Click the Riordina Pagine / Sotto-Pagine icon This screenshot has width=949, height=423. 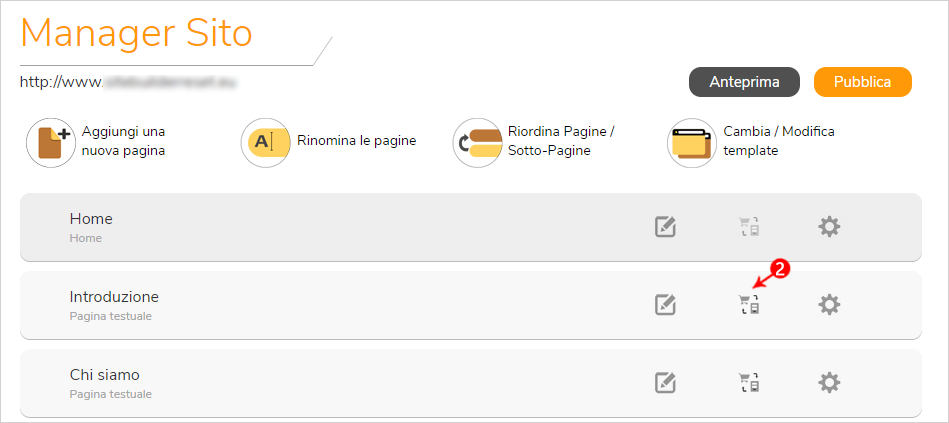[478, 143]
